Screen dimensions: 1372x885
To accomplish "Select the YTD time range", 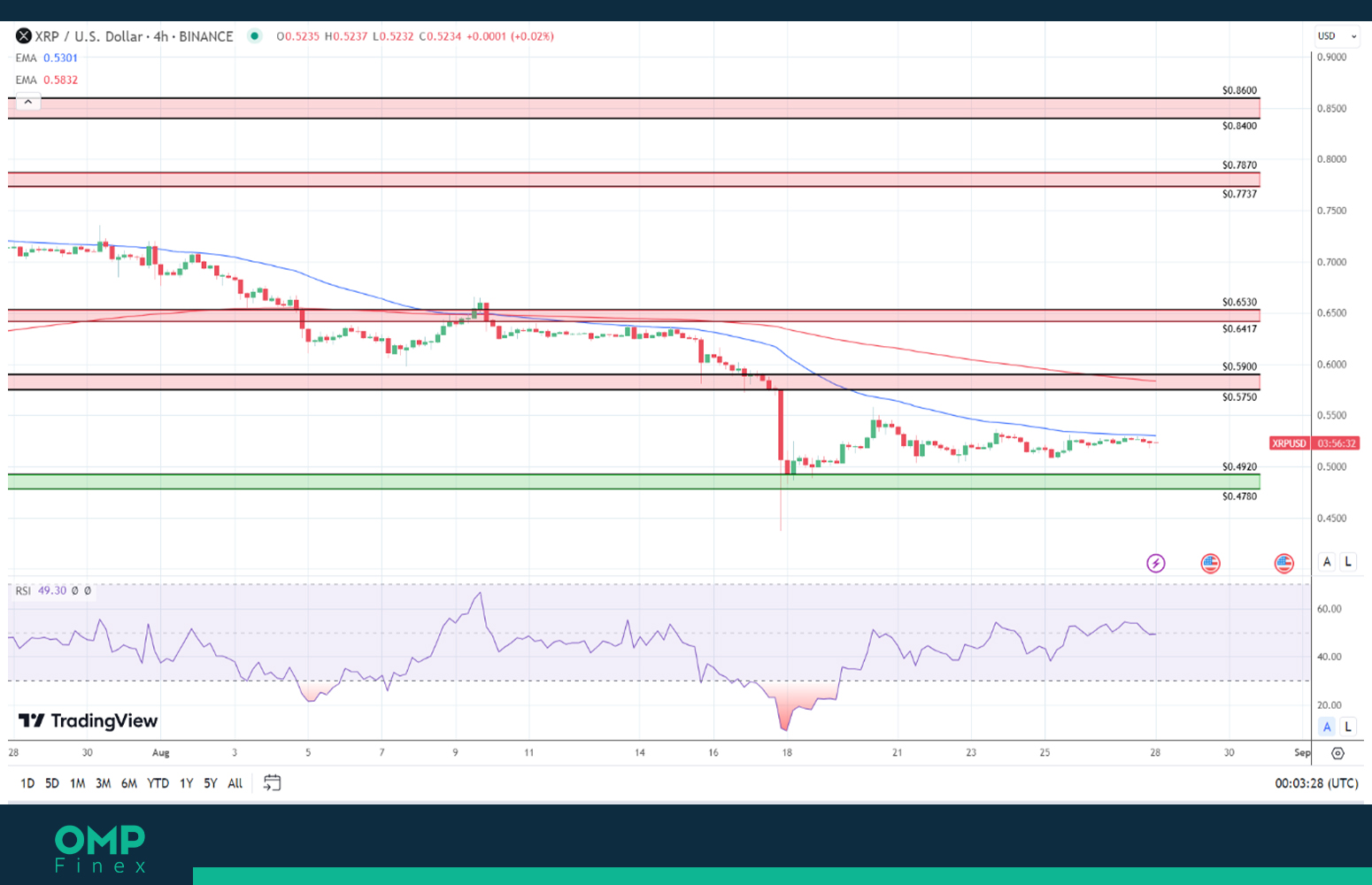I will click(x=158, y=783).
